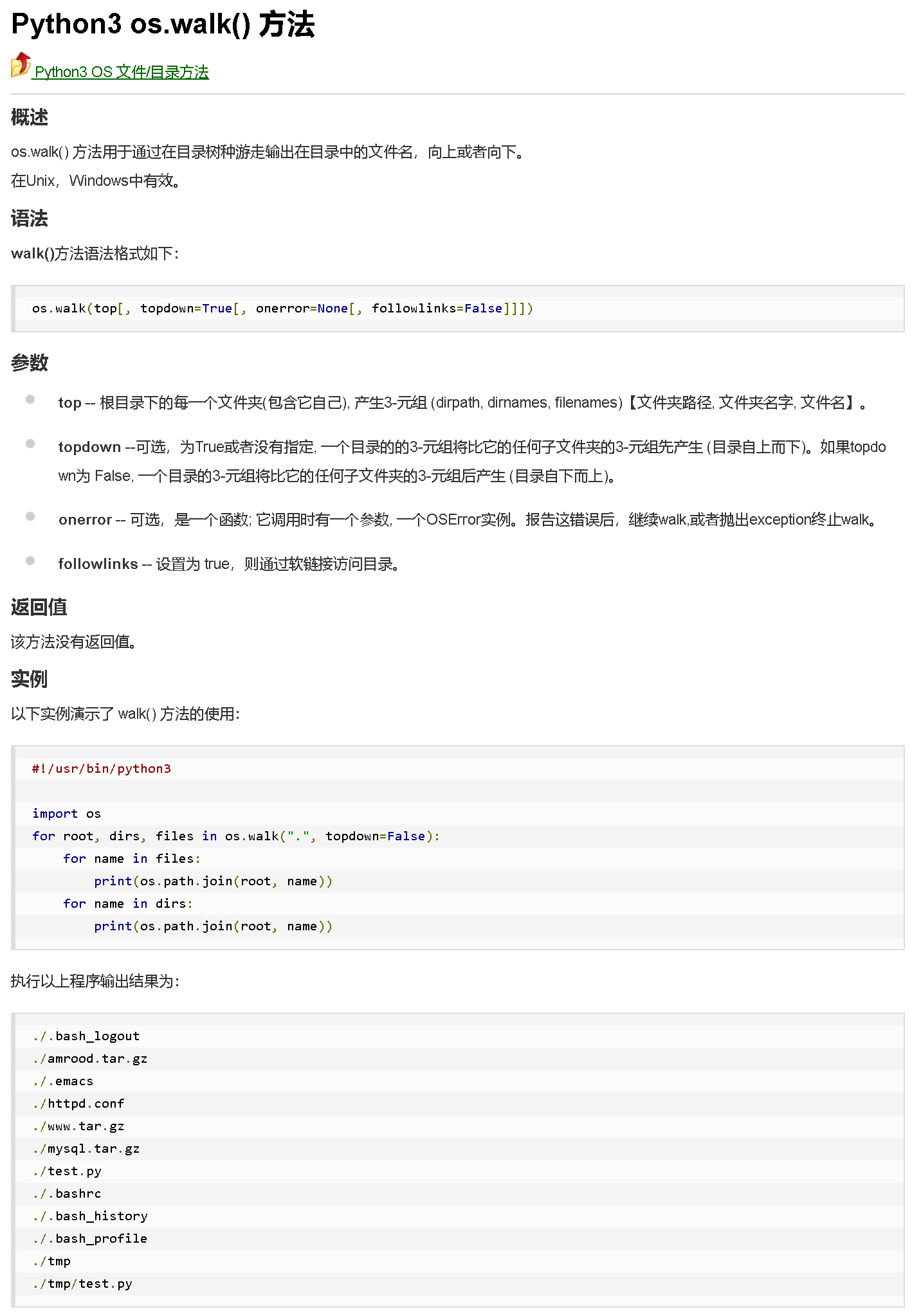Click the 实例 heading
Viewport: 912px width, 1316px height.
click(30, 679)
